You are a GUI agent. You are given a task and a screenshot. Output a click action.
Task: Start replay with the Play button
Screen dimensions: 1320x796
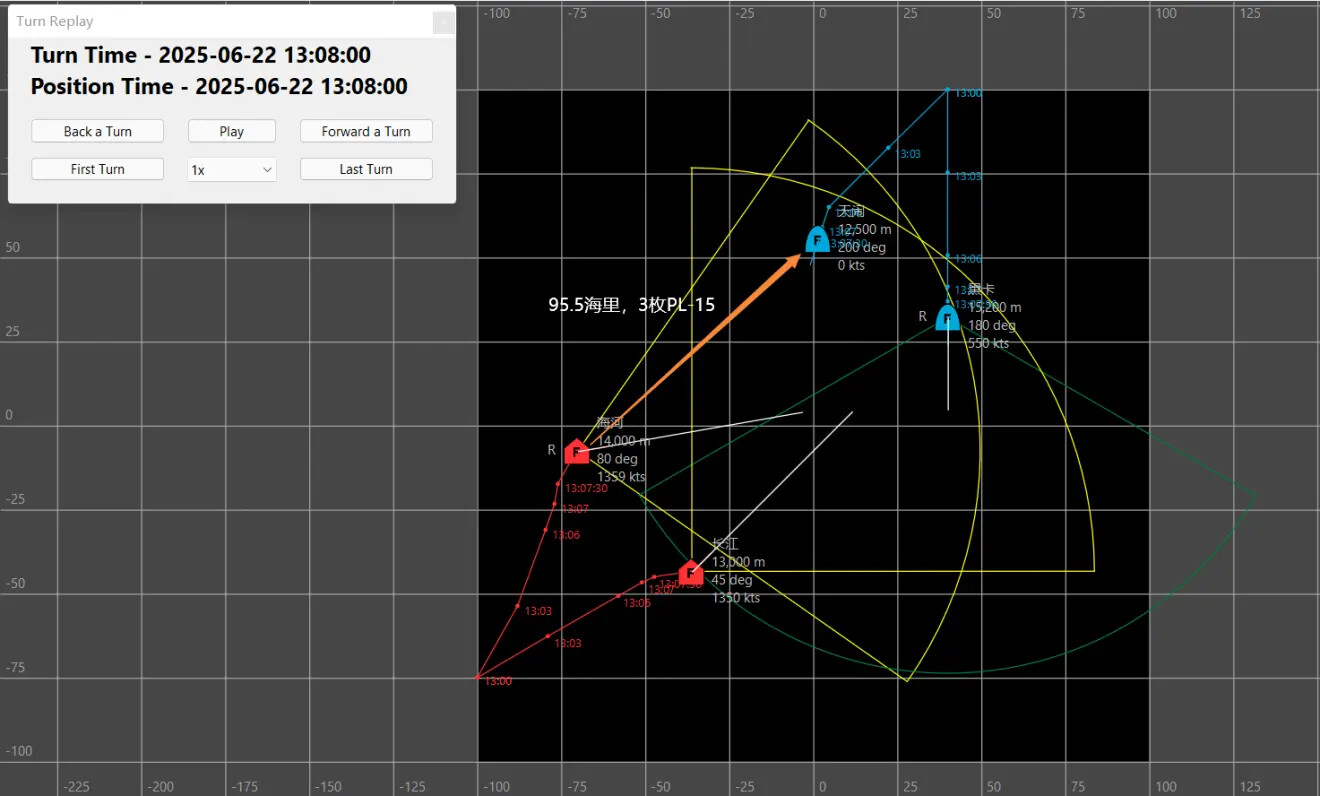tap(232, 131)
